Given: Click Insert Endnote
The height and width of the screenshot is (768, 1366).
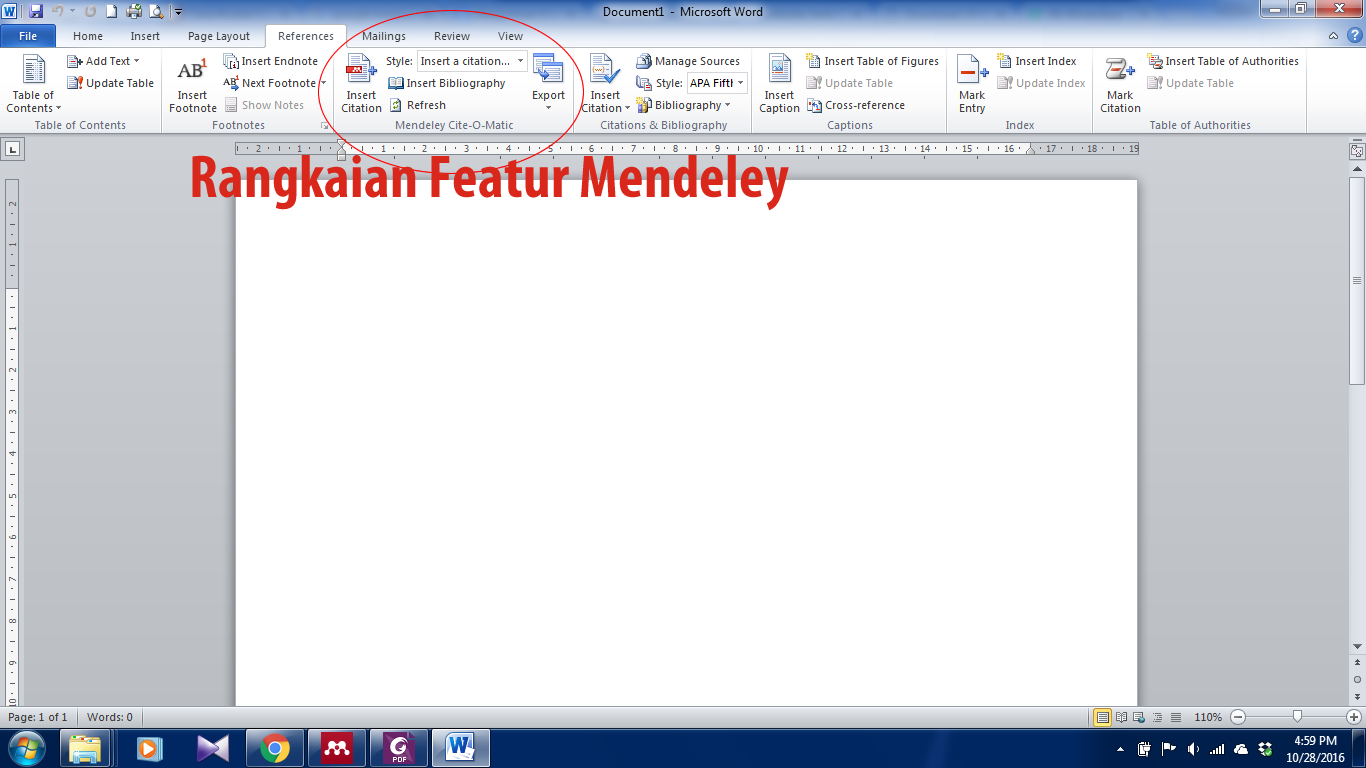Looking at the screenshot, I should [270, 61].
